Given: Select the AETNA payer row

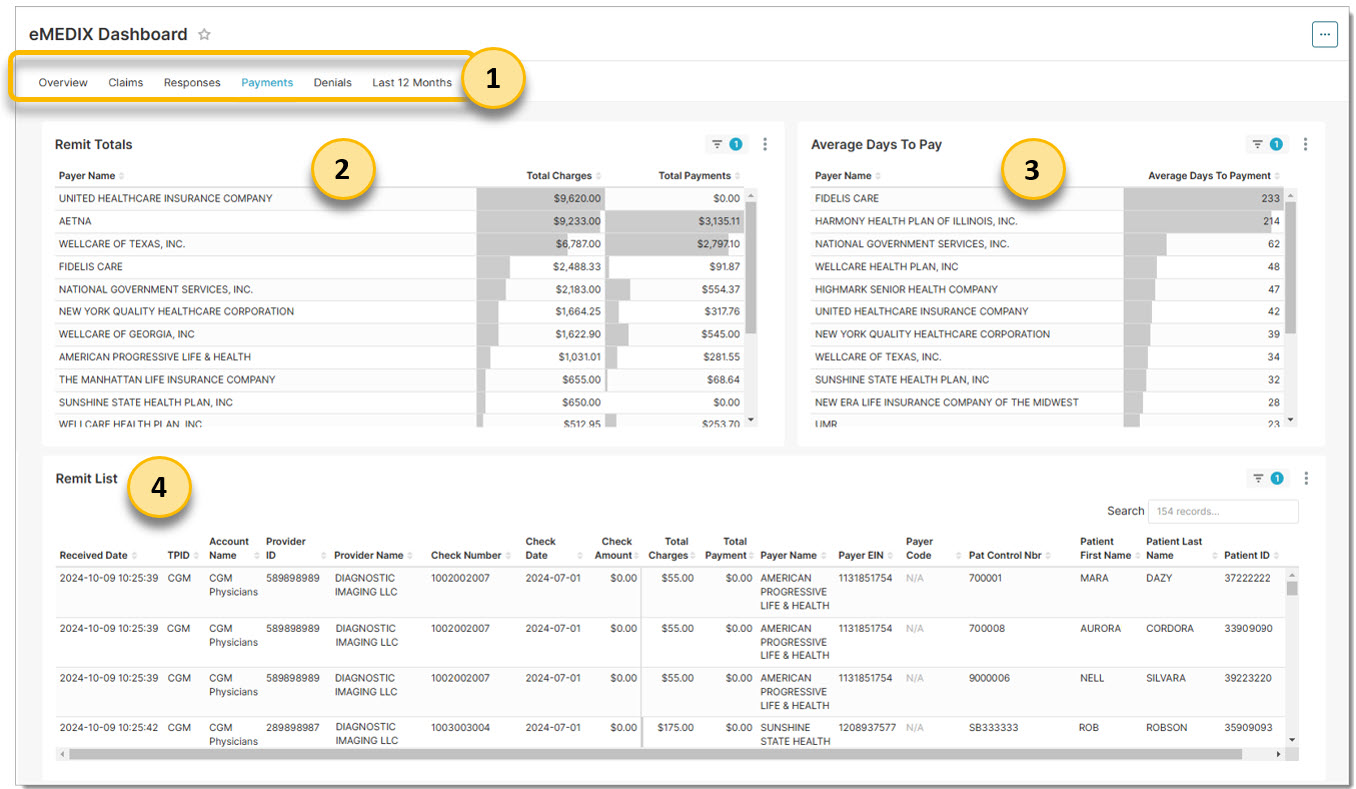Looking at the screenshot, I should pyautogui.click(x=399, y=221).
